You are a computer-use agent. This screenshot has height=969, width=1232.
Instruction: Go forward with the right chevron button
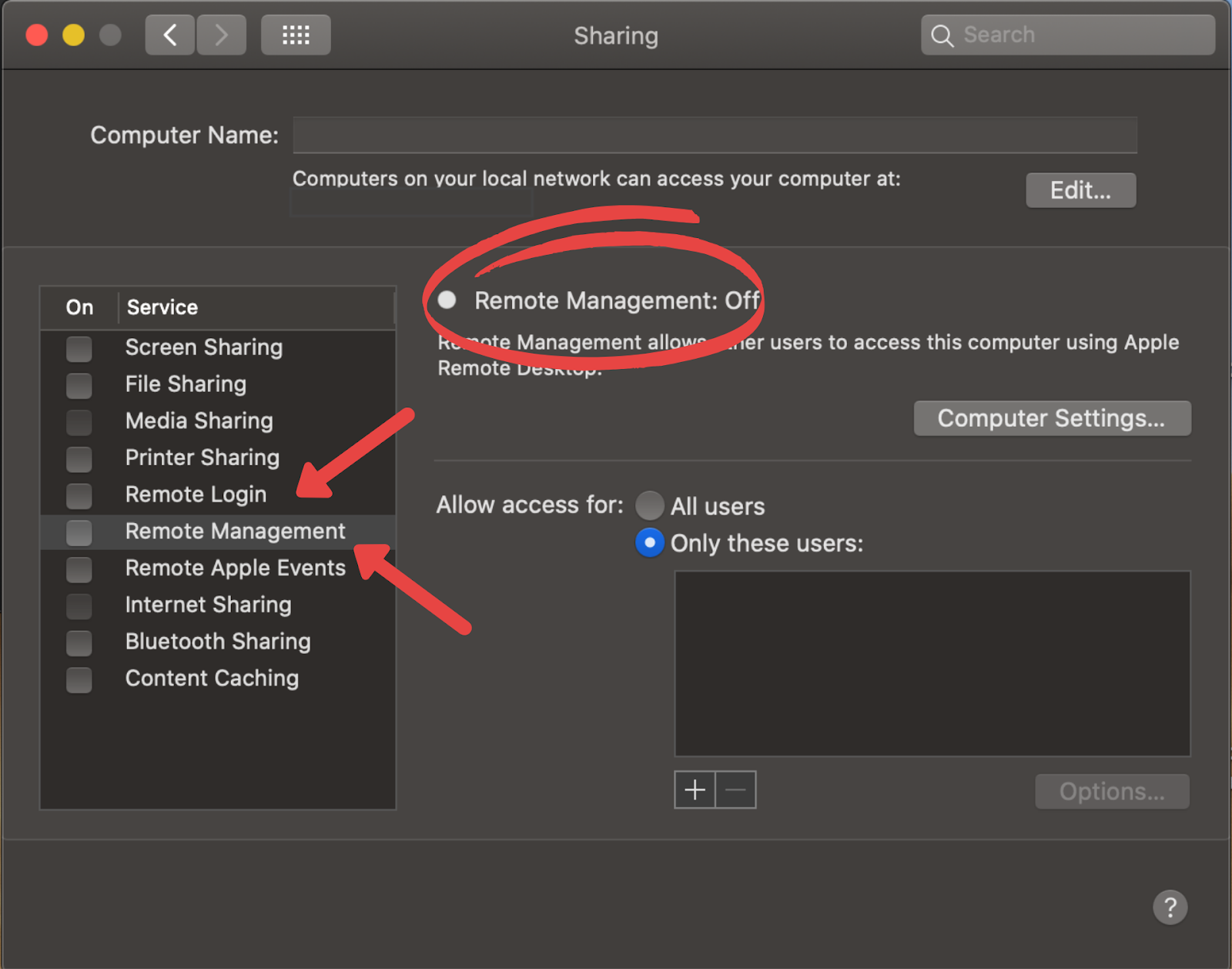(221, 35)
